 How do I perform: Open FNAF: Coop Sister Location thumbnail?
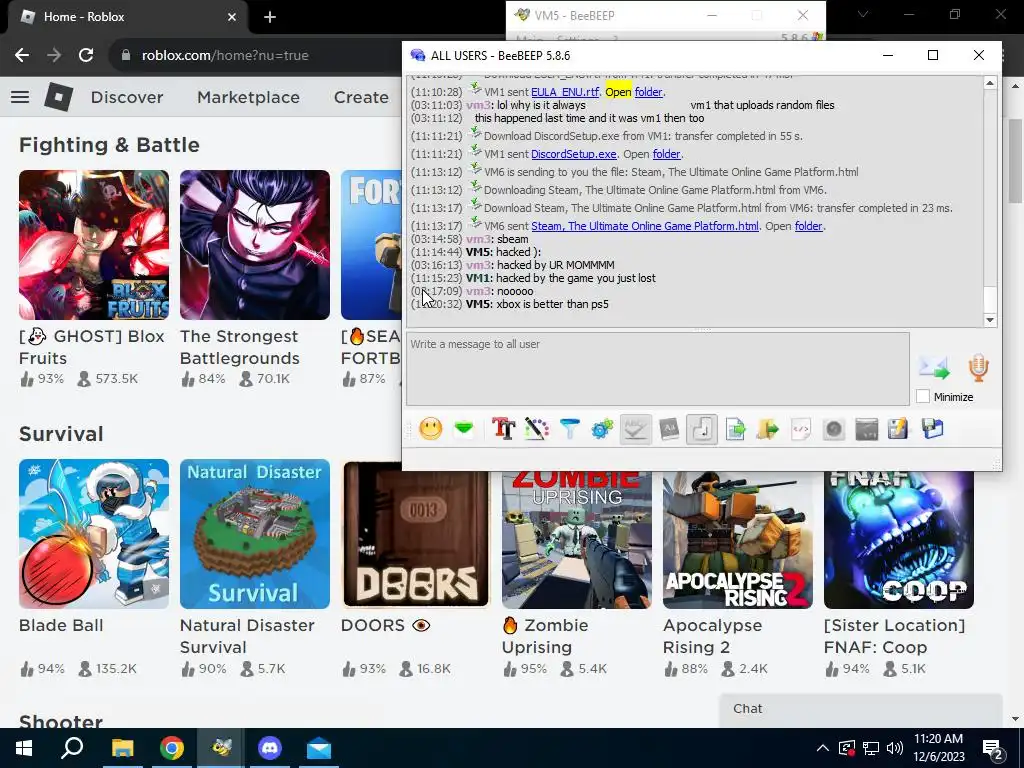899,540
